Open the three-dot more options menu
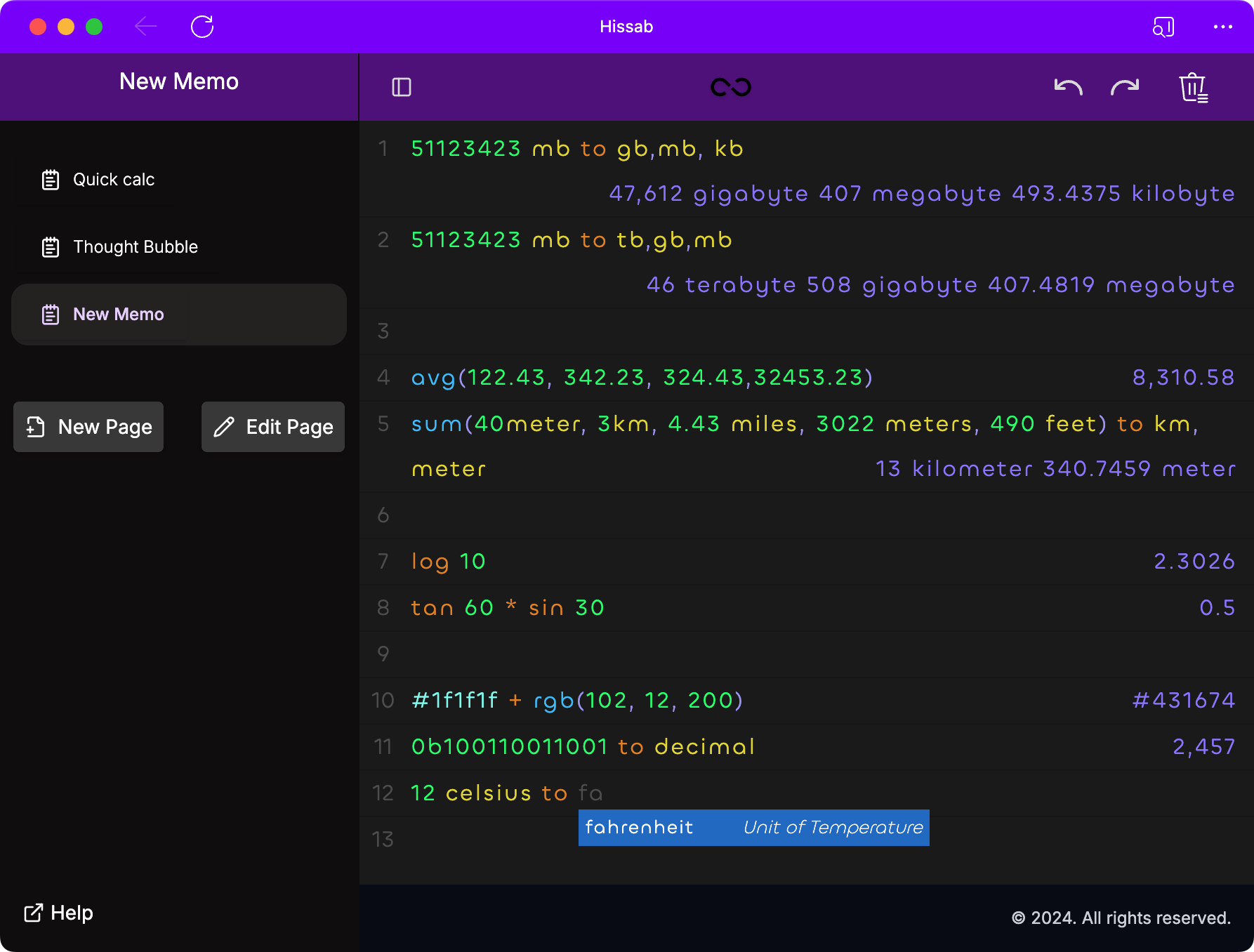1254x952 pixels. pyautogui.click(x=1222, y=27)
